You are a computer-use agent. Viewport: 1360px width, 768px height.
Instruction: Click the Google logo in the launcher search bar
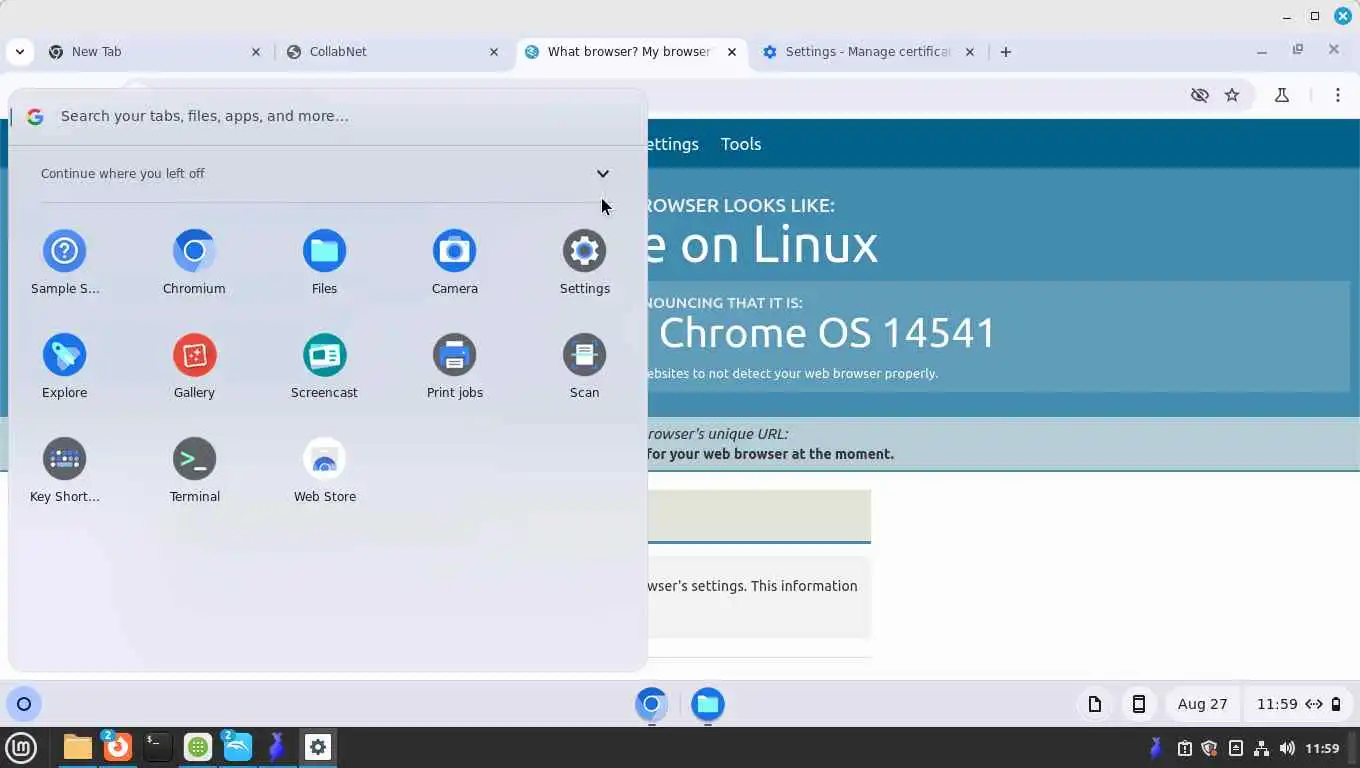point(35,116)
